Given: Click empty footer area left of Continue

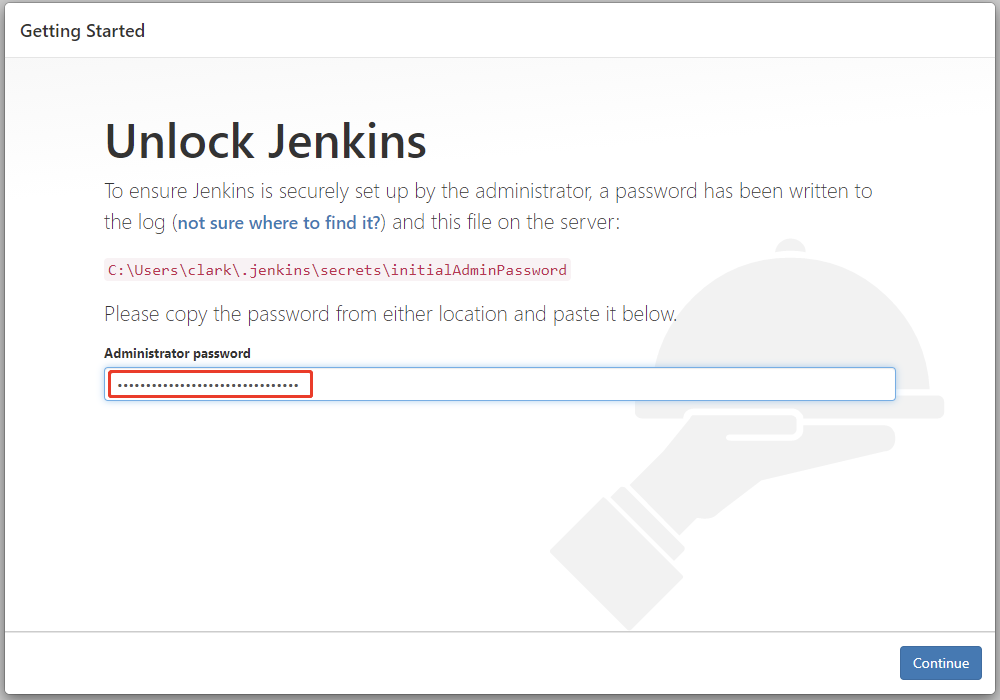Looking at the screenshot, I should tap(450, 663).
